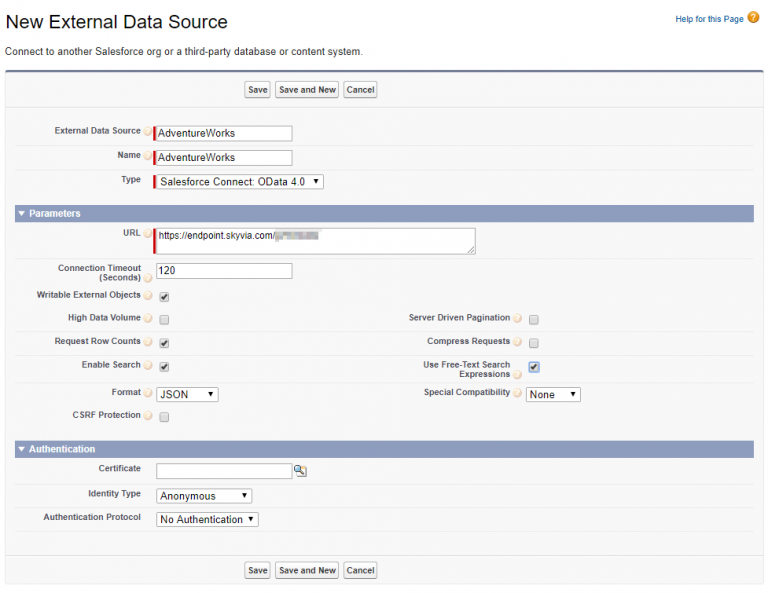Open the Type dropdown showing OData 4.0
The width and height of the screenshot is (768, 593).
coord(239,182)
